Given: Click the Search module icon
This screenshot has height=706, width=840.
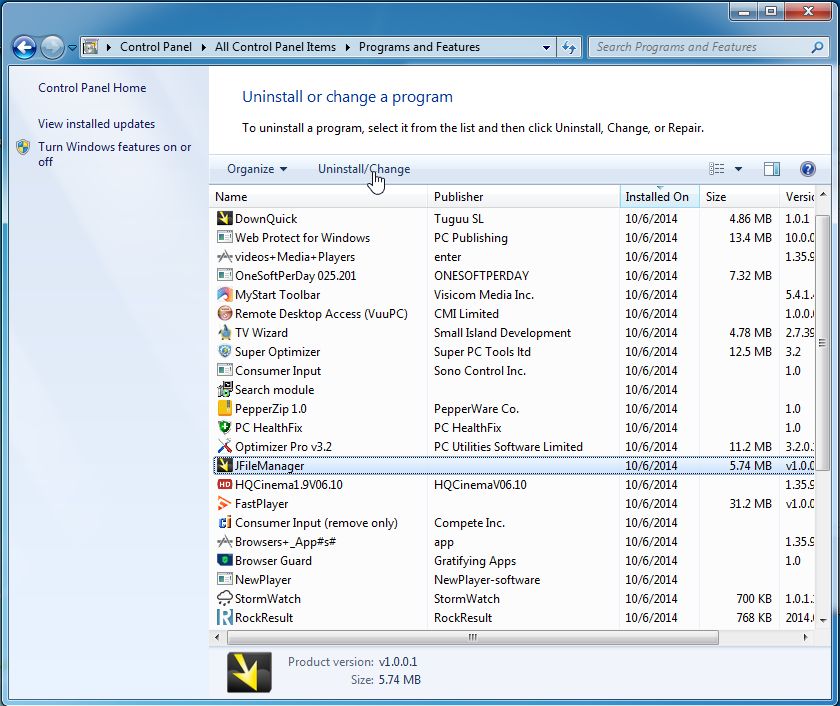Looking at the screenshot, I should coord(224,389).
